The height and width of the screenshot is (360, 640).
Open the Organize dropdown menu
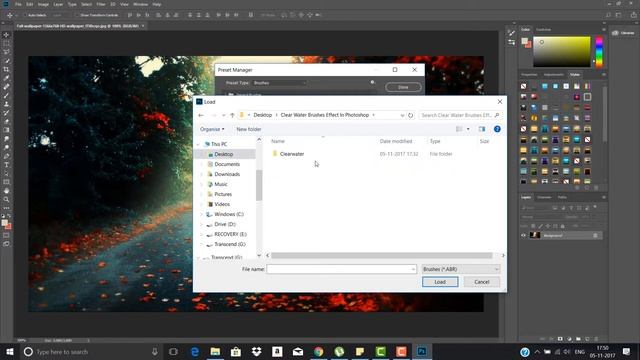pyautogui.click(x=212, y=129)
